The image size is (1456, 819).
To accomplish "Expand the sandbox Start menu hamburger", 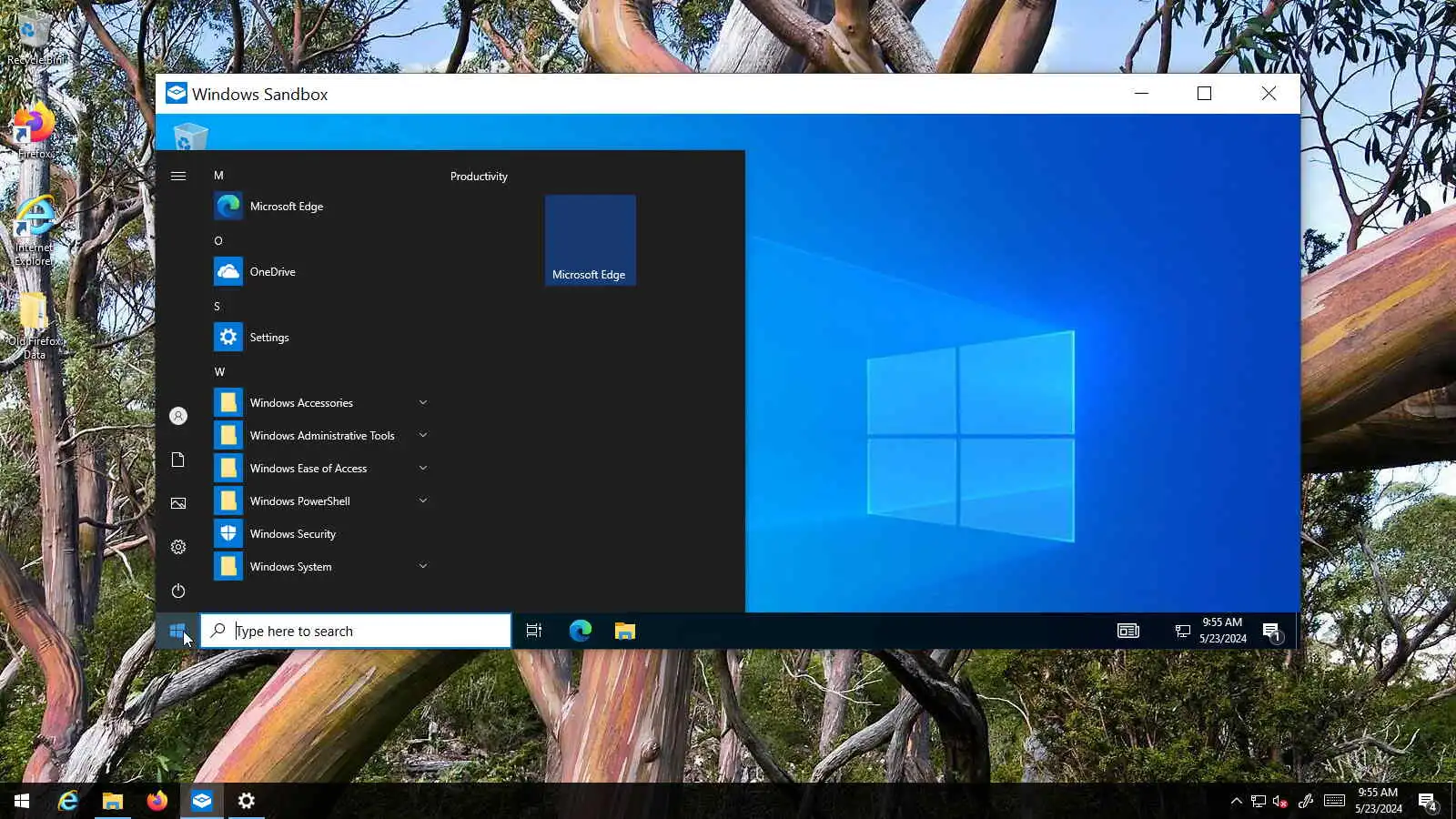I will point(178,177).
